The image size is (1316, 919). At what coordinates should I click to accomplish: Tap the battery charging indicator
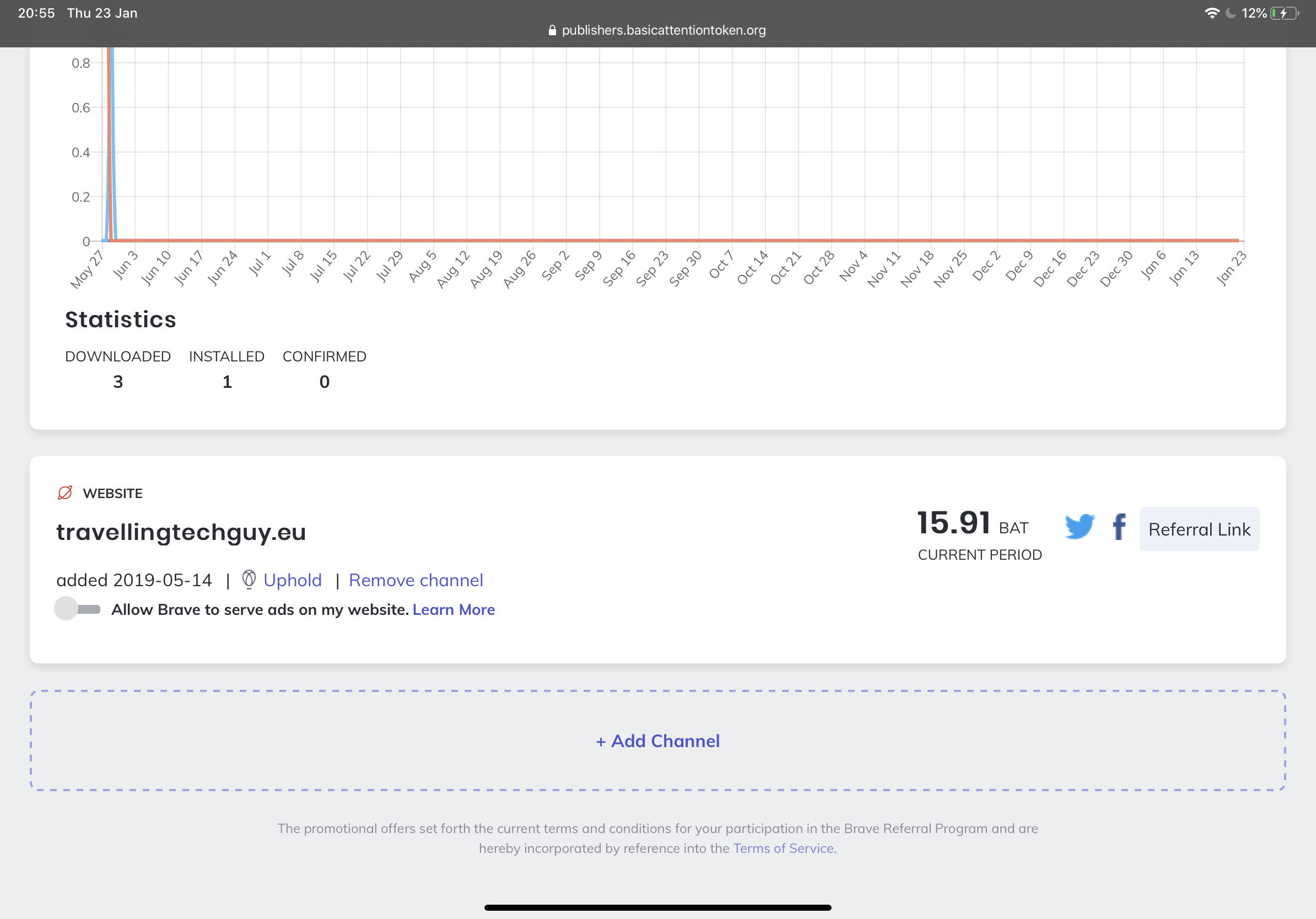point(1285,13)
